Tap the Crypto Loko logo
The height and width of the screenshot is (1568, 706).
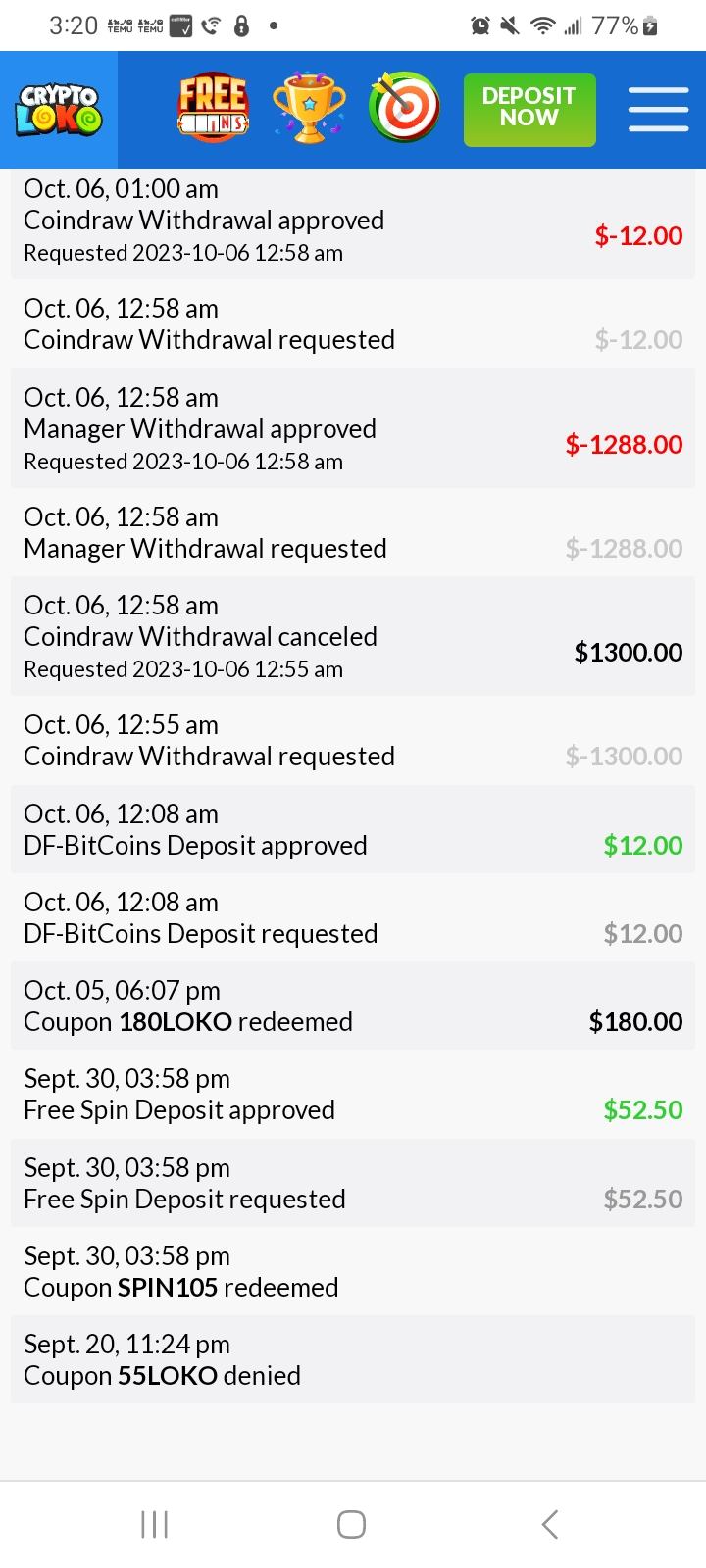point(59,110)
